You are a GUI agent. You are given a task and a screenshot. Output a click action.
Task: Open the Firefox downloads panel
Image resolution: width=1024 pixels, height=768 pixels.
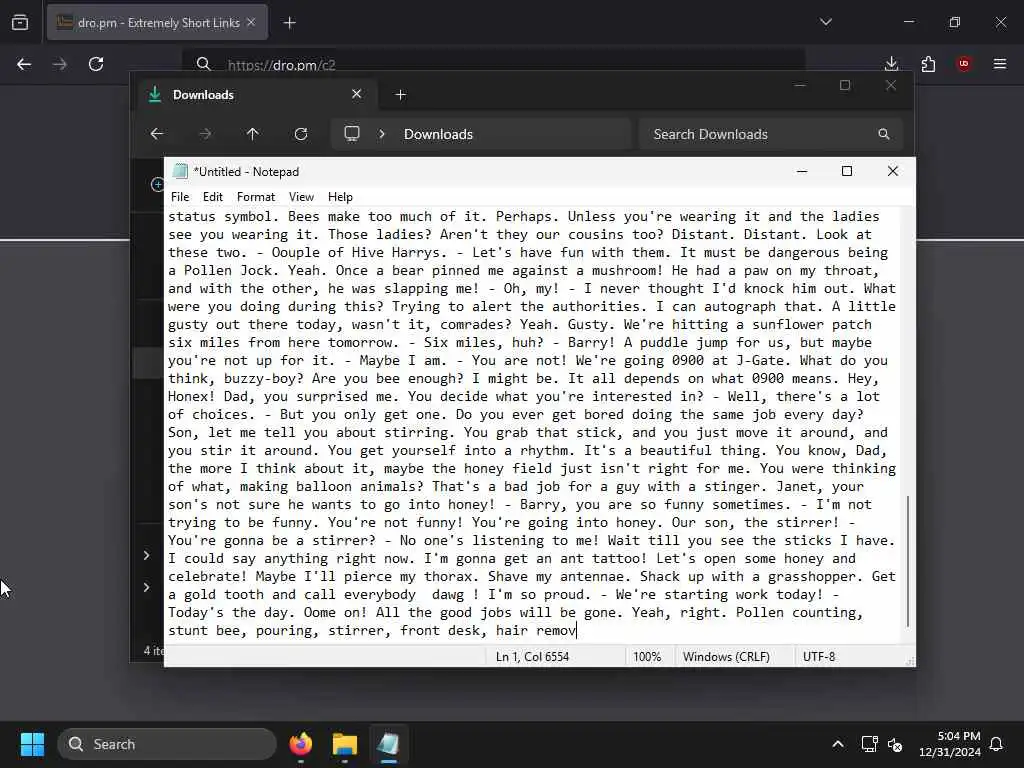891,63
